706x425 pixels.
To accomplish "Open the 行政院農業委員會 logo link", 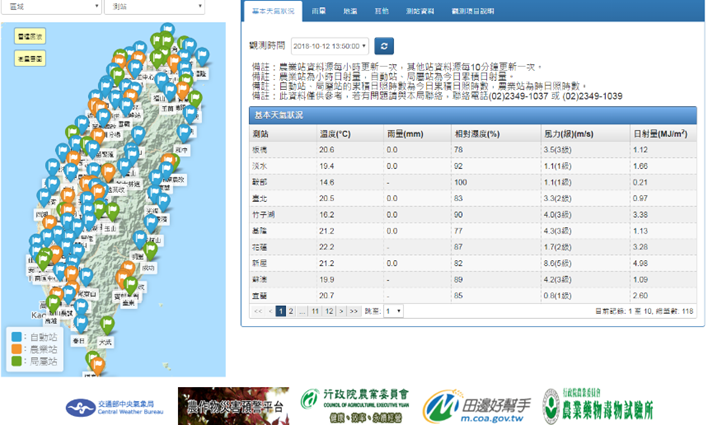I will 355,406.
